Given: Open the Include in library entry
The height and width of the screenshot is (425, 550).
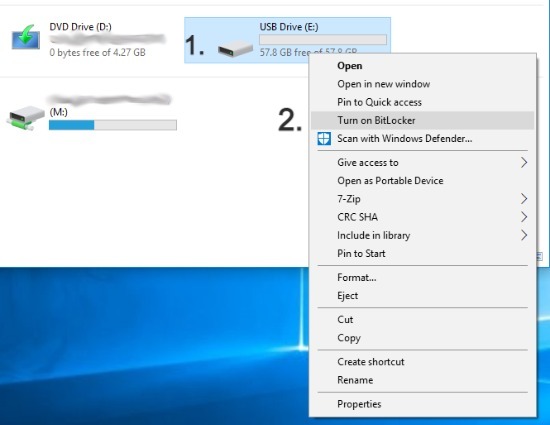Looking at the screenshot, I should [x=422, y=236].
